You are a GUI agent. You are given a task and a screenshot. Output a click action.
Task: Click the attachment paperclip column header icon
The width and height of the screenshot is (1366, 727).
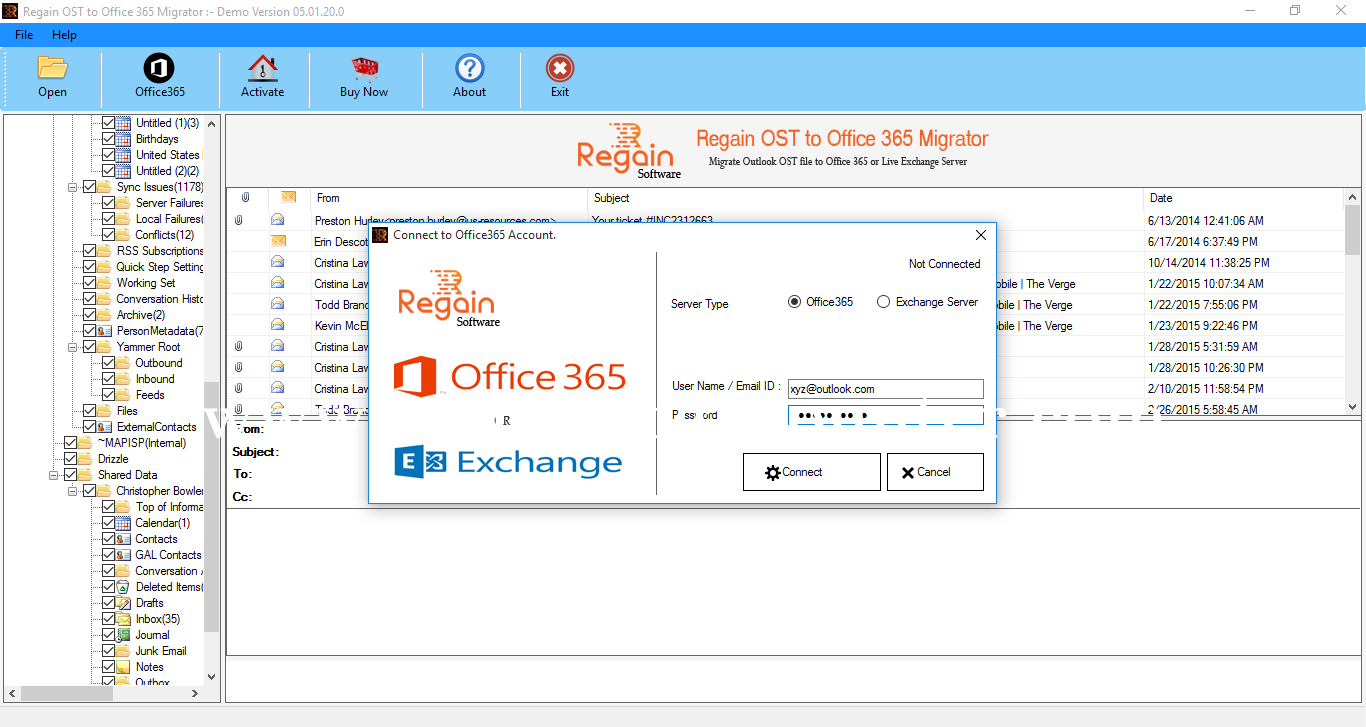[245, 198]
